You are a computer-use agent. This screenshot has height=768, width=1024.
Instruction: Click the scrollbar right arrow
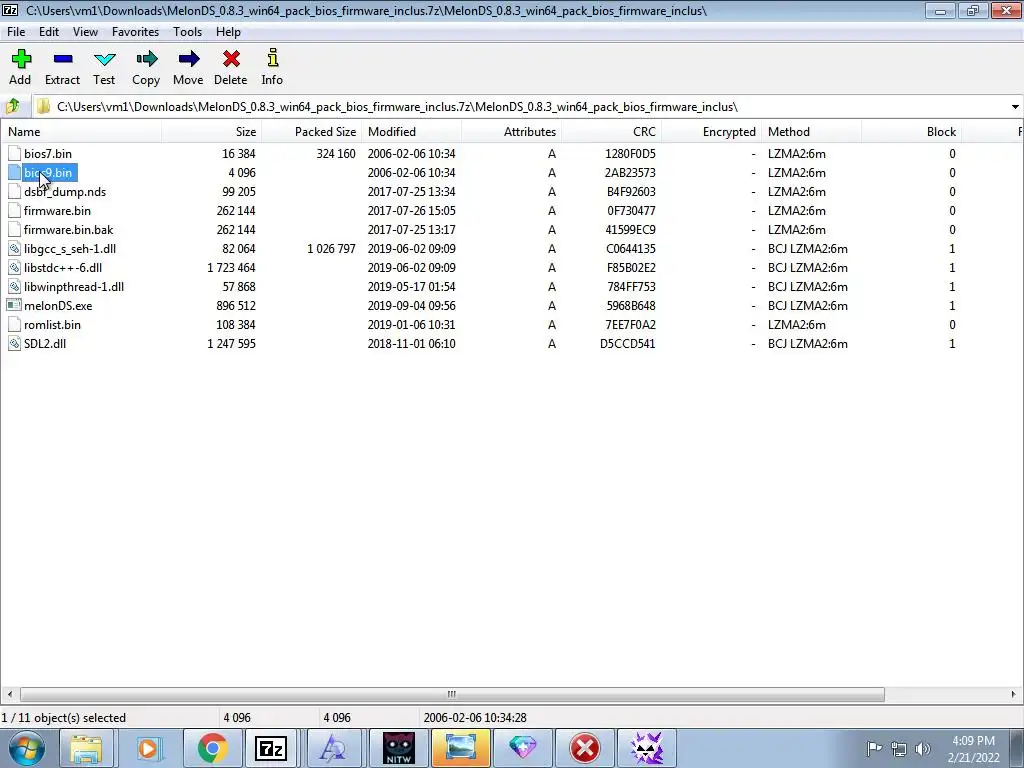pyautogui.click(x=1014, y=694)
